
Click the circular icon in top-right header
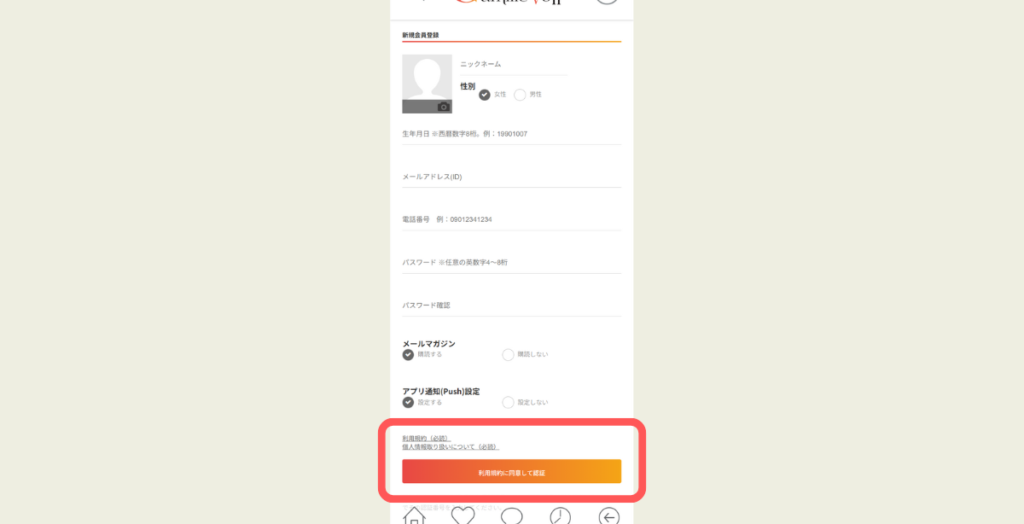607,3
